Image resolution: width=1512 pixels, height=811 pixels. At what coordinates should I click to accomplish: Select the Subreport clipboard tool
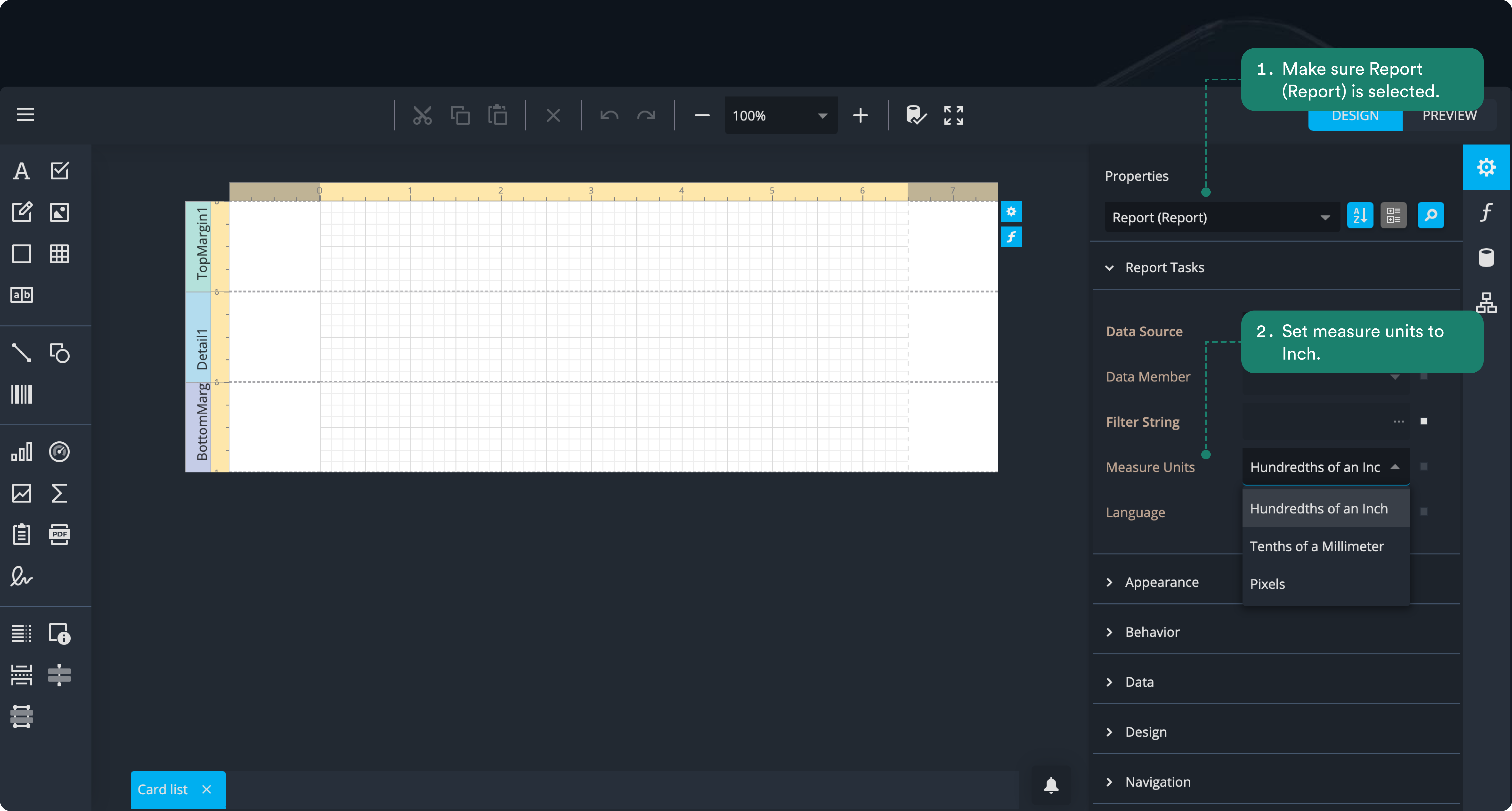point(22,534)
